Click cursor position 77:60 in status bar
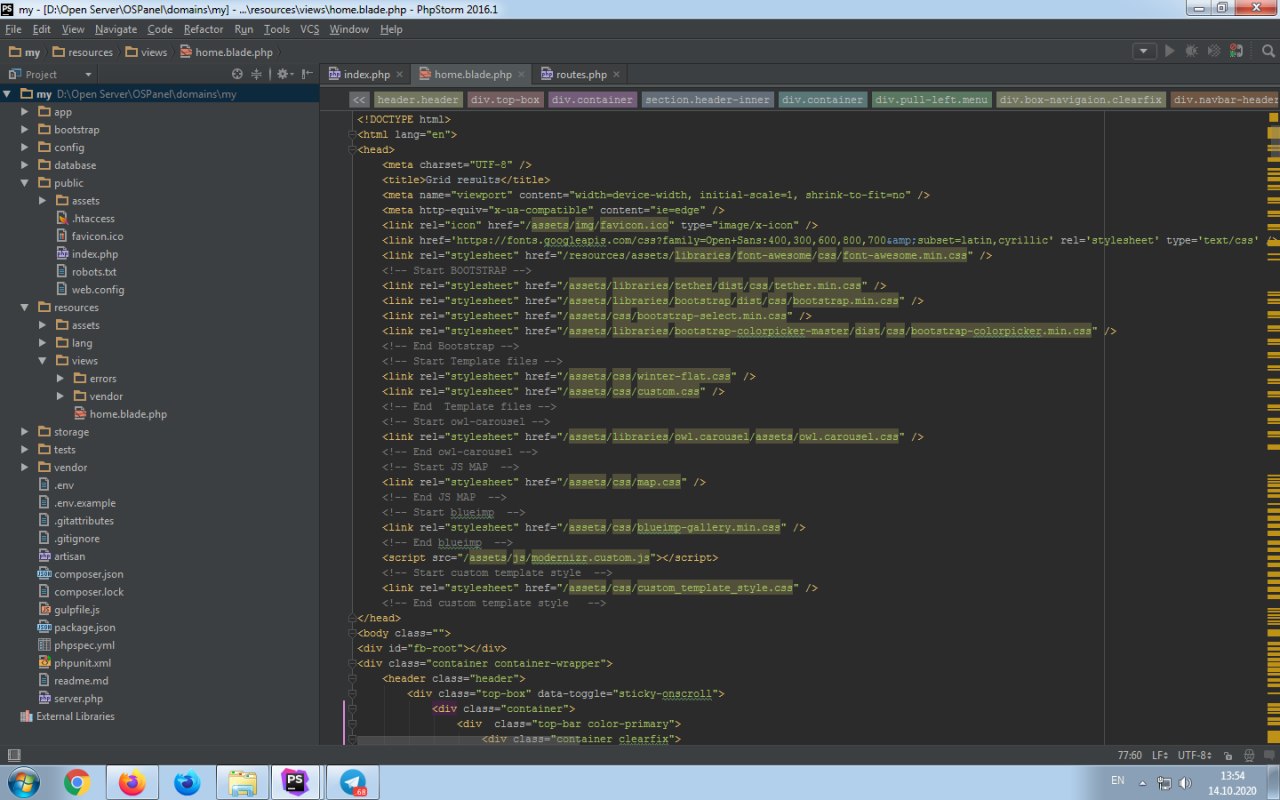This screenshot has height=800, width=1280. pos(1130,756)
